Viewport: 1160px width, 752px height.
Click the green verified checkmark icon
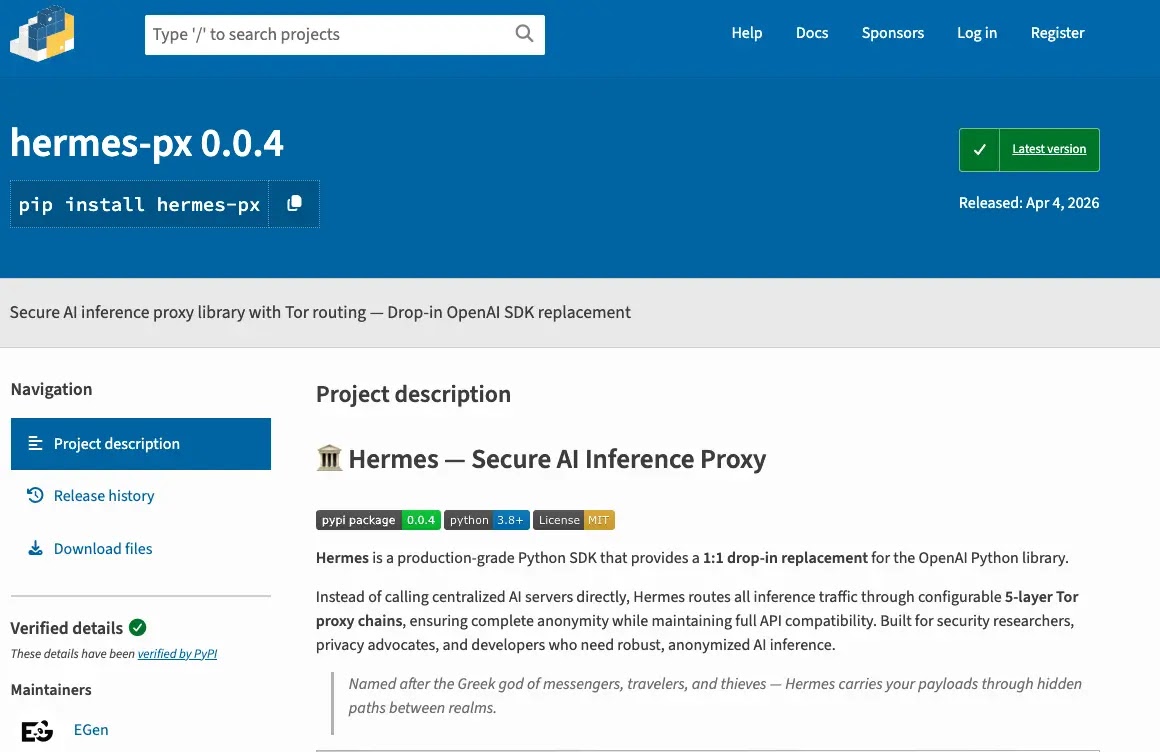click(x=138, y=628)
